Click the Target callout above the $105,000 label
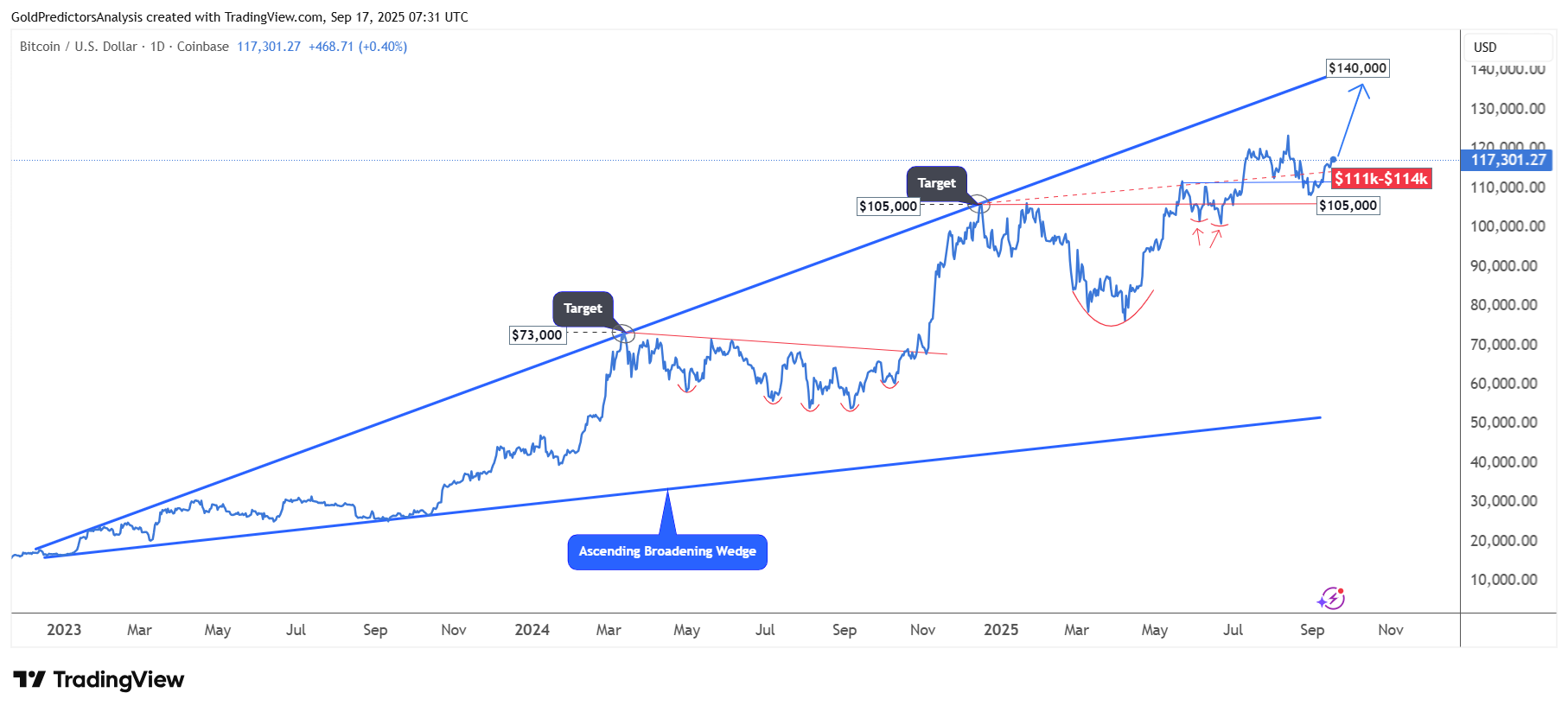The width and height of the screenshot is (1568, 712). [x=936, y=183]
